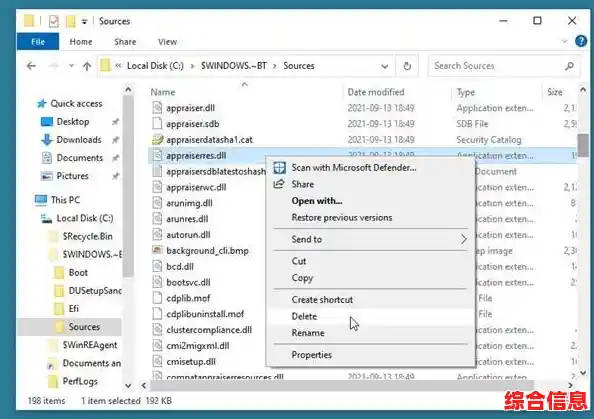Click the appraiserdatasha1.cat file icon

(157, 140)
